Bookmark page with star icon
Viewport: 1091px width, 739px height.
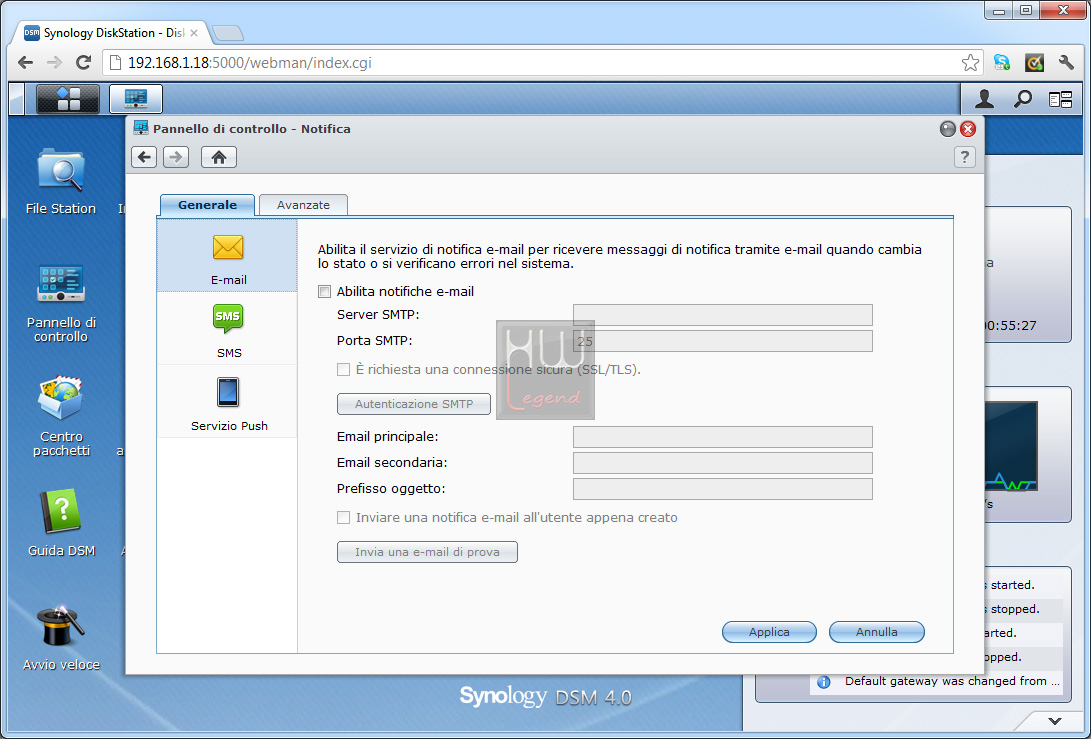970,63
